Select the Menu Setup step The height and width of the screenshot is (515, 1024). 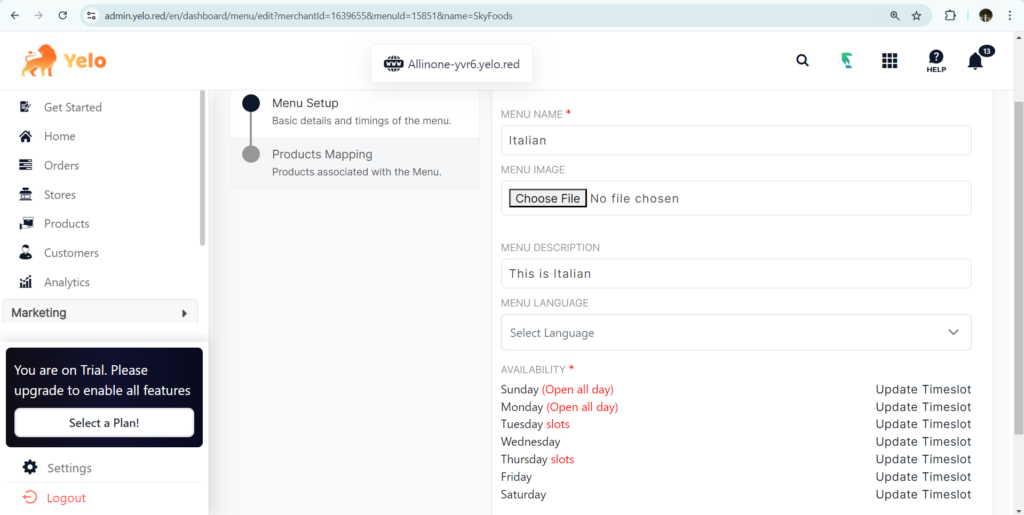[x=355, y=111]
